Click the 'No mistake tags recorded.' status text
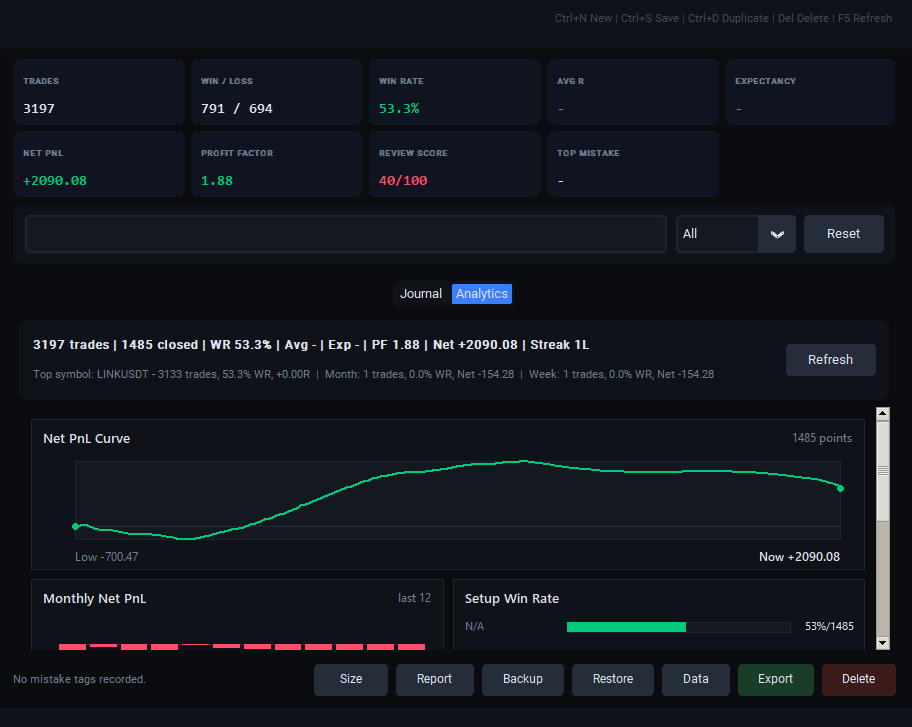This screenshot has width=912, height=727. tap(79, 679)
